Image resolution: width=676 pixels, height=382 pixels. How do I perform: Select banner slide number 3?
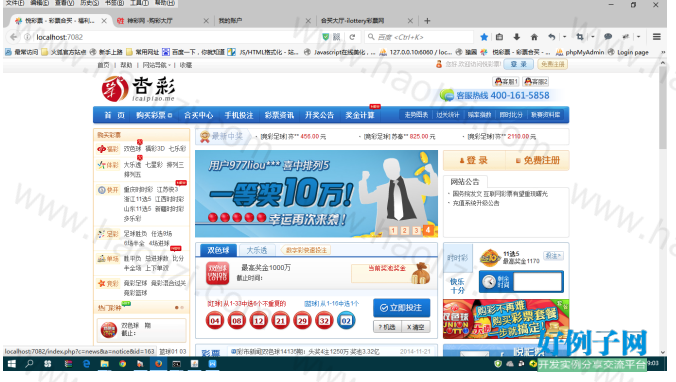pyautogui.click(x=416, y=231)
